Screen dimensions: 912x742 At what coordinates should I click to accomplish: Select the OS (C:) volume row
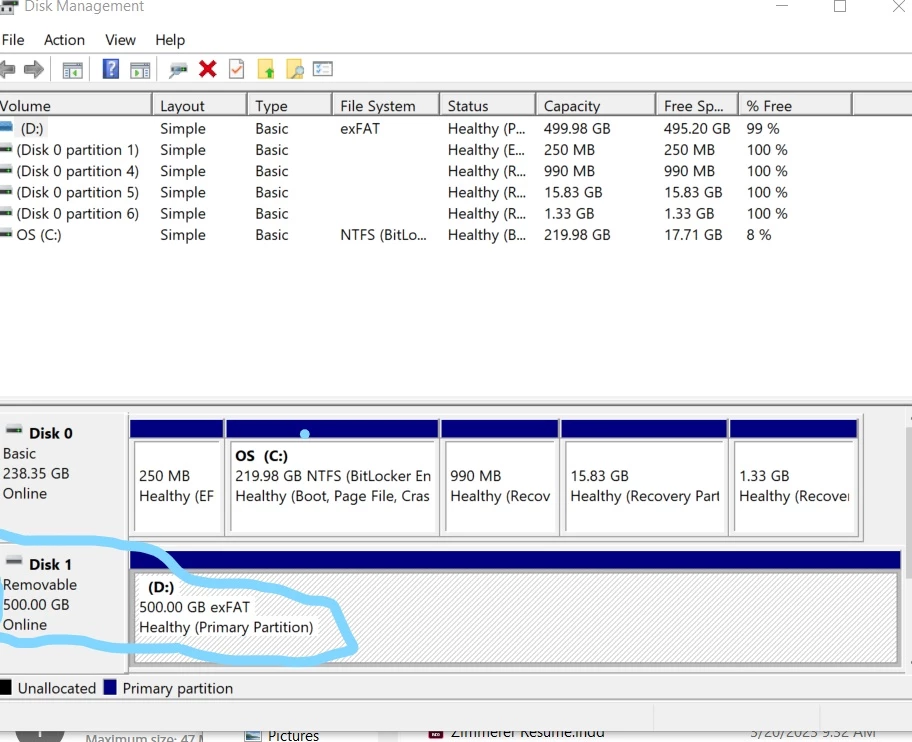pyautogui.click(x=426, y=235)
